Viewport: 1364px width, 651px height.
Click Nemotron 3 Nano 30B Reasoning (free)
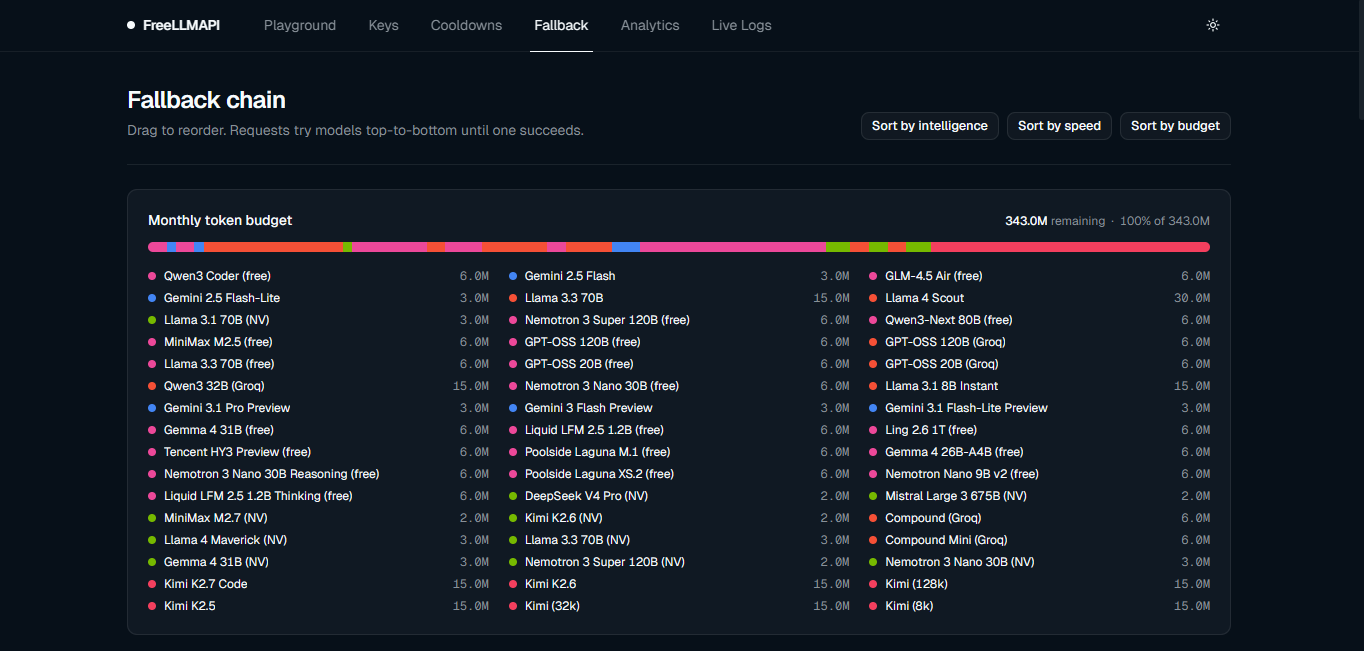[272, 474]
